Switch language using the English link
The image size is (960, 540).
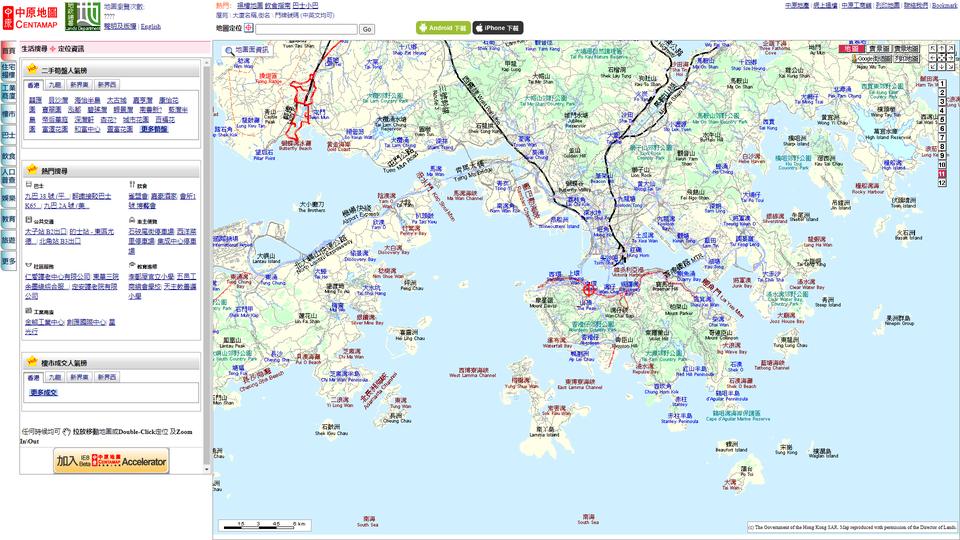[x=151, y=27]
